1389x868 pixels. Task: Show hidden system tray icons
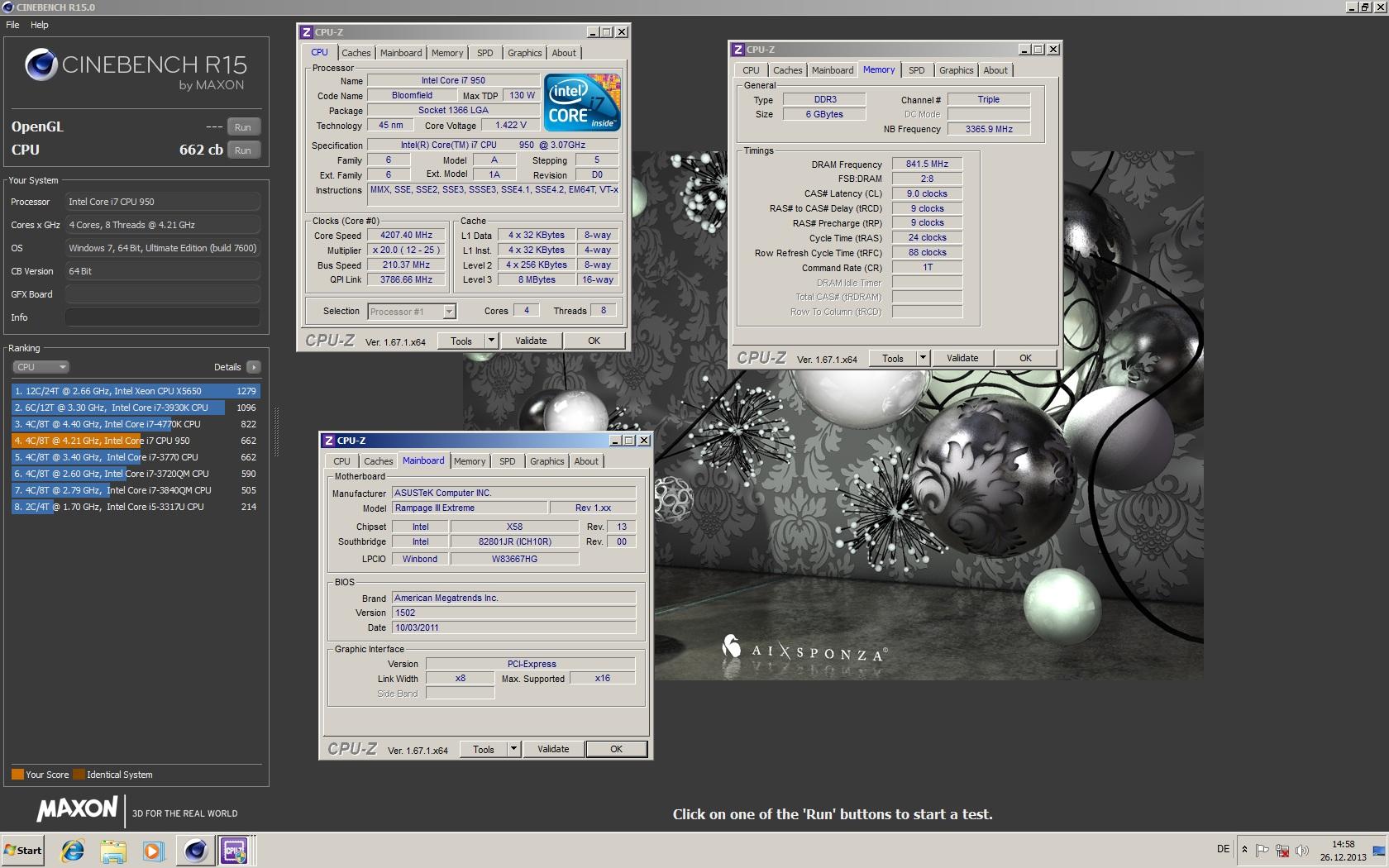tap(1244, 850)
